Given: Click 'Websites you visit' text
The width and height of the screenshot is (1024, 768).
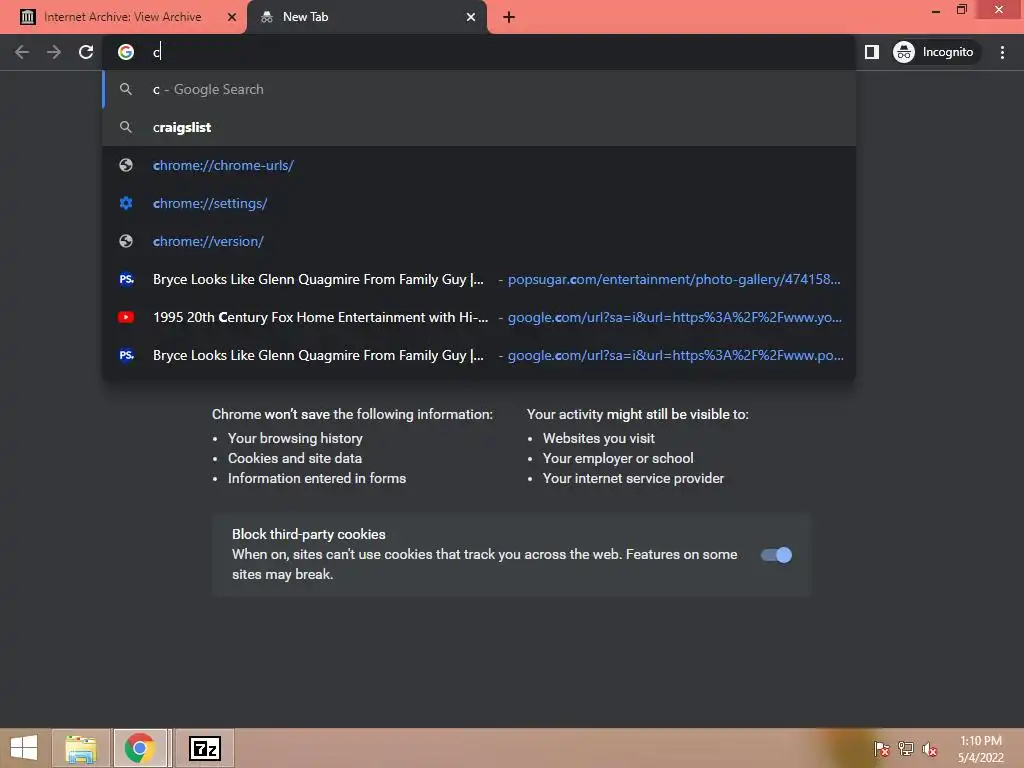Looking at the screenshot, I should coord(599,438).
